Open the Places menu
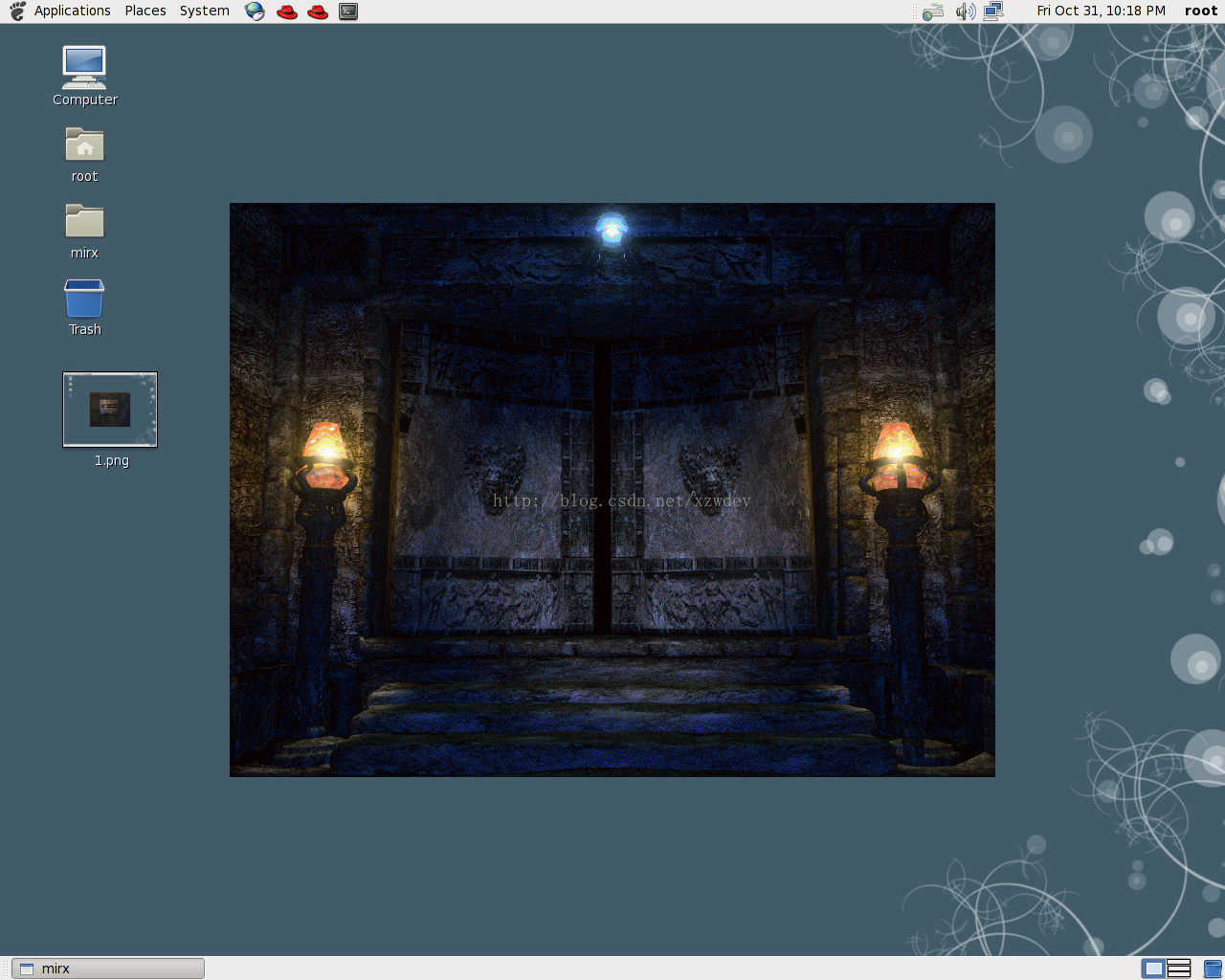Viewport: 1225px width, 980px height. pos(145,11)
